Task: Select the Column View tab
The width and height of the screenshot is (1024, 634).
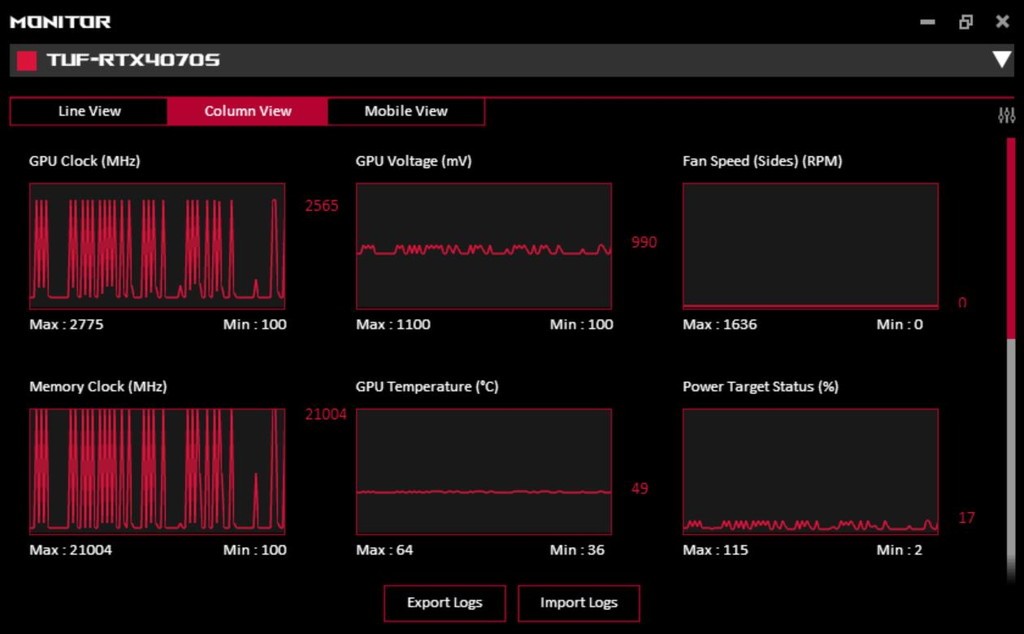Action: pos(248,111)
